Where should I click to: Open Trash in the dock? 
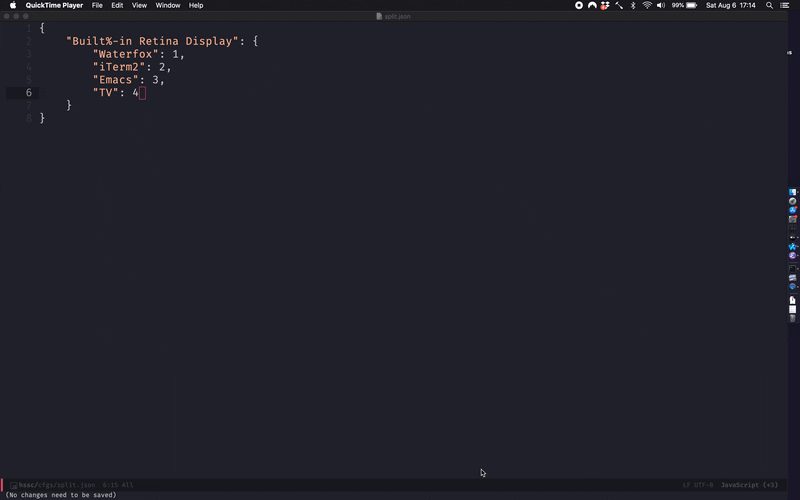pyautogui.click(x=792, y=318)
